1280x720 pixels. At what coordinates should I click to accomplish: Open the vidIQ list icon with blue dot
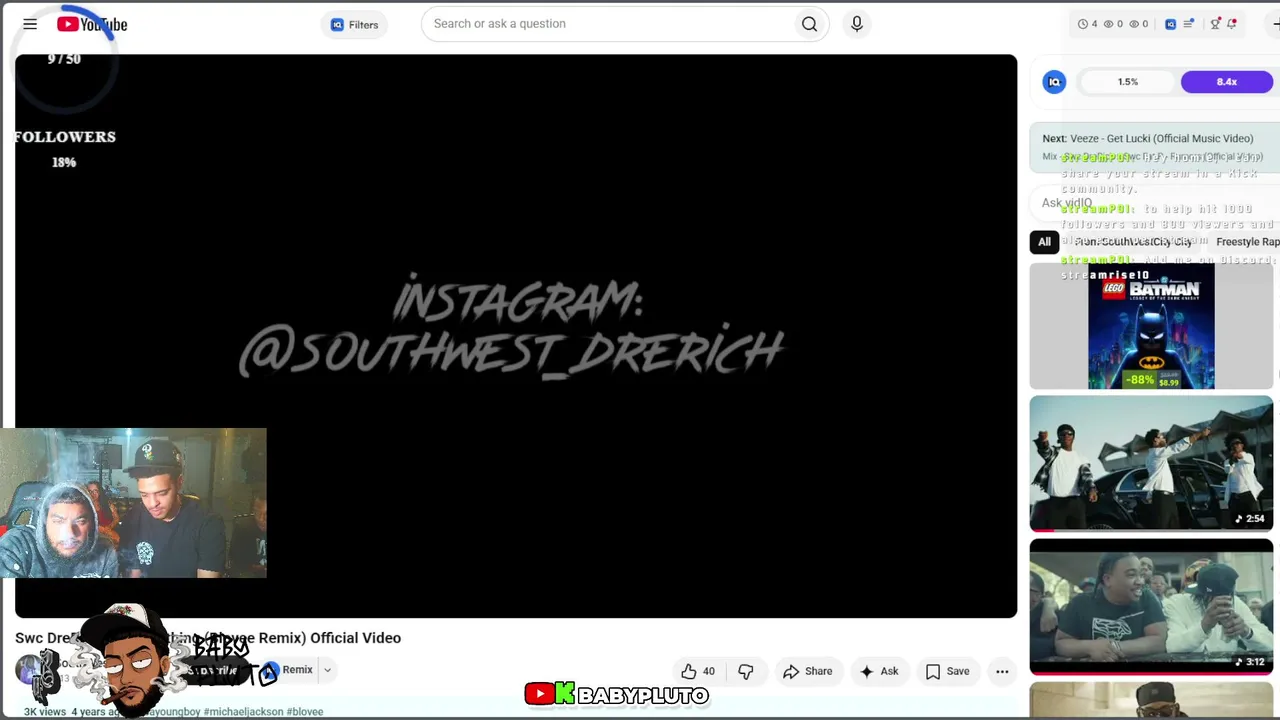(1189, 24)
